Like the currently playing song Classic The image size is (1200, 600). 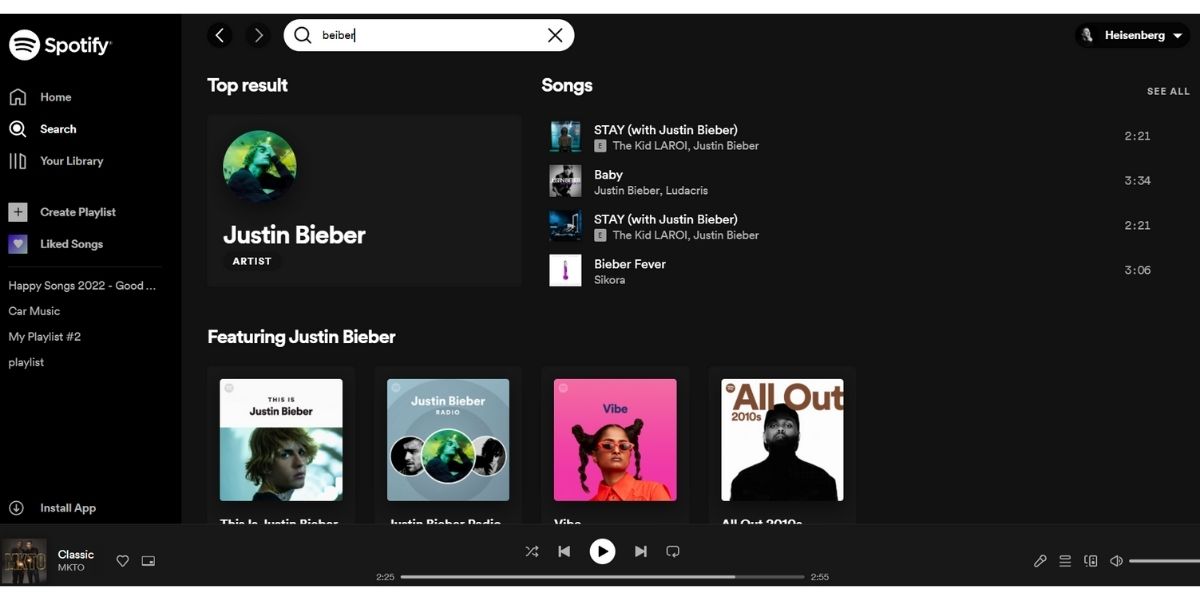click(x=122, y=561)
